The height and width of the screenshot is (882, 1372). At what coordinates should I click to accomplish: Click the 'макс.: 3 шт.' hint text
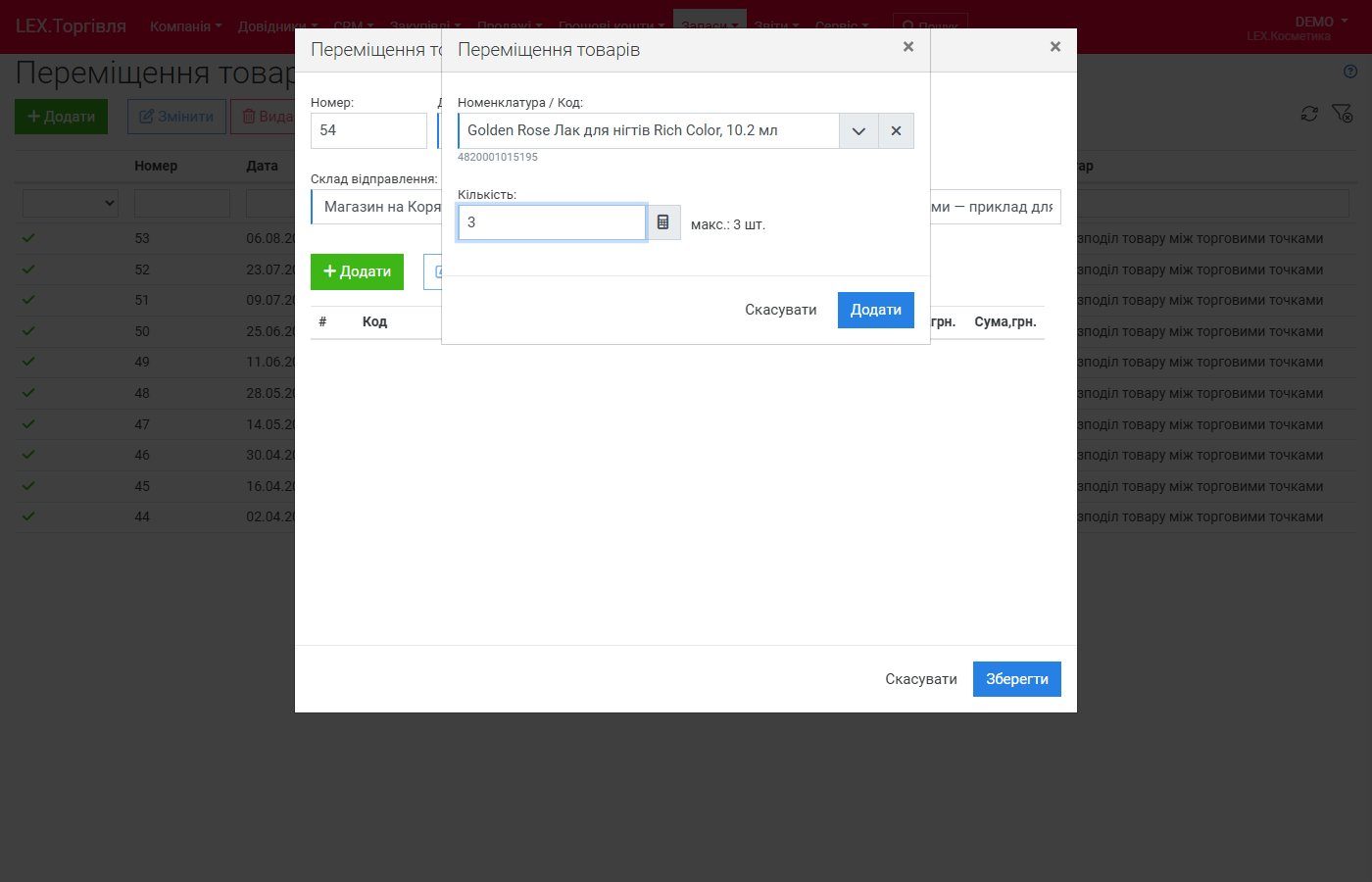pyautogui.click(x=728, y=224)
